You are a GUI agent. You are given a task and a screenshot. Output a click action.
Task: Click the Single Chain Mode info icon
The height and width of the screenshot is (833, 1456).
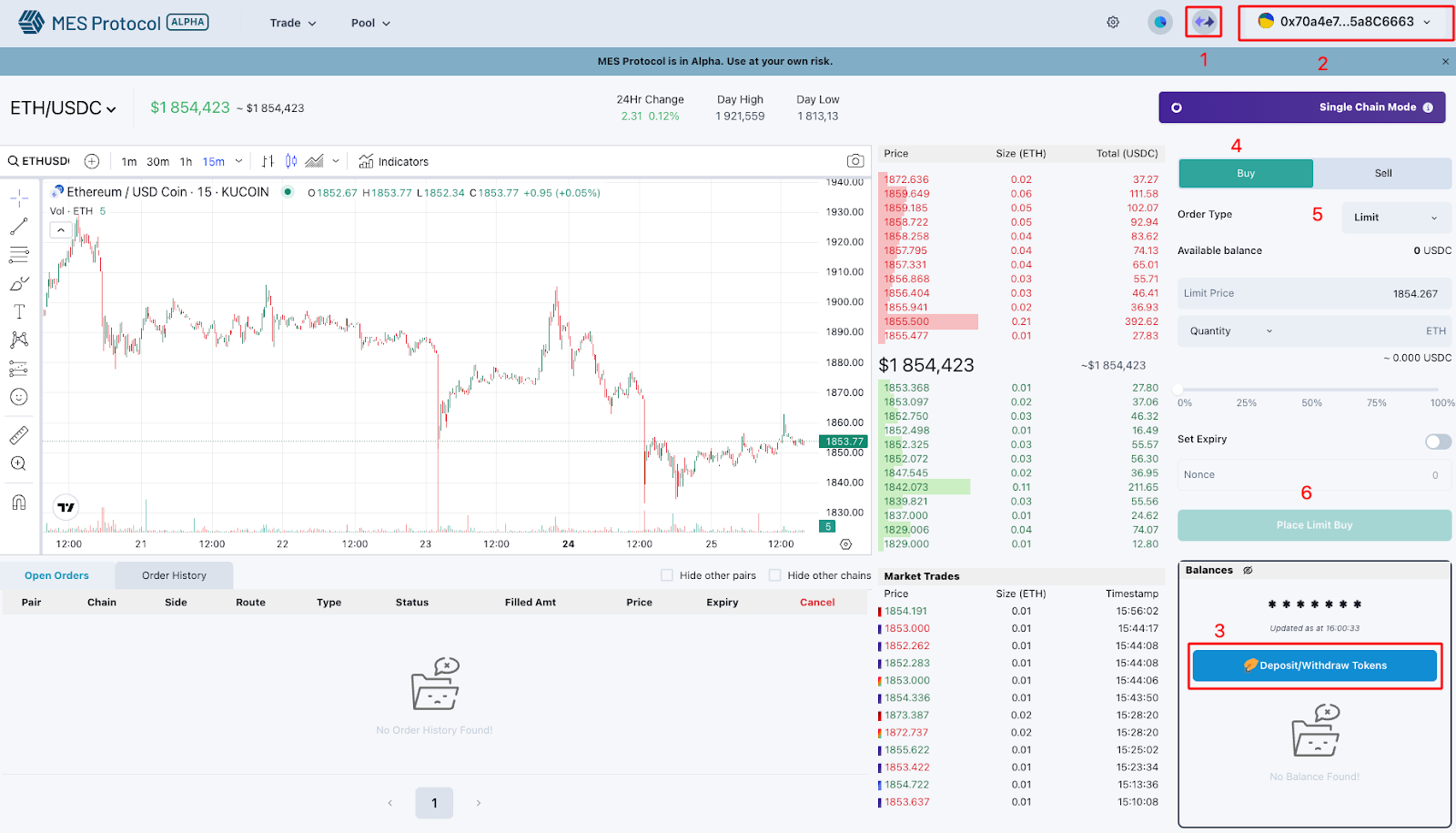click(x=1428, y=107)
